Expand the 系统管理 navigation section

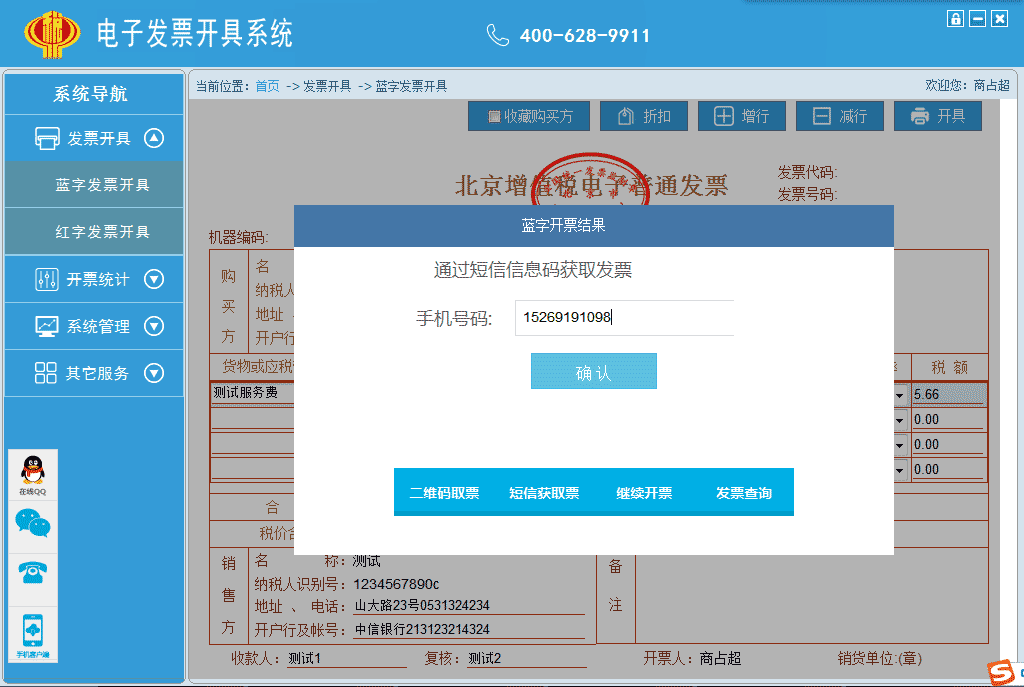[153, 326]
